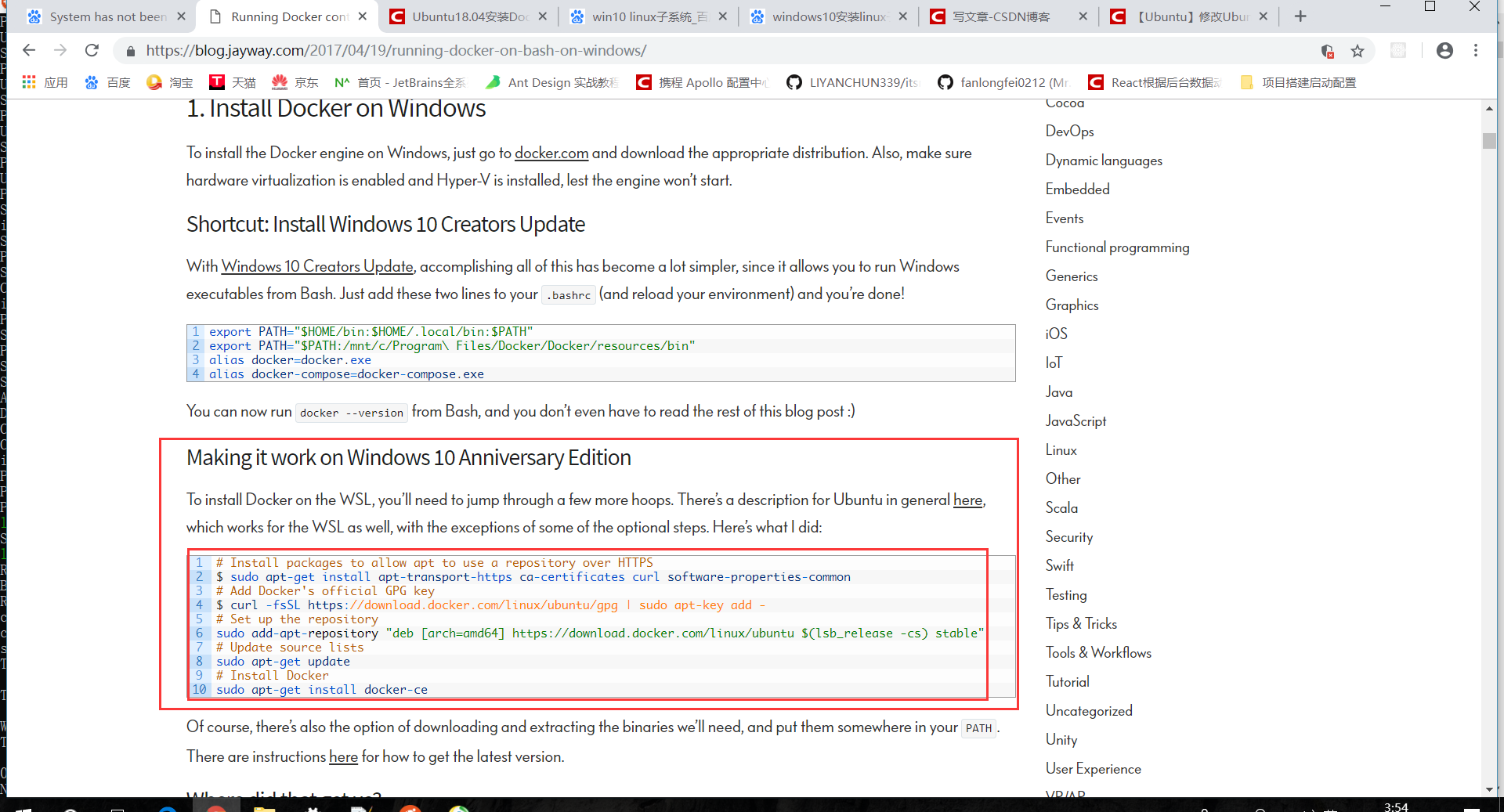
Task: Switch to the Ubuntu18.04安装Docker tab
Action: click(x=468, y=16)
